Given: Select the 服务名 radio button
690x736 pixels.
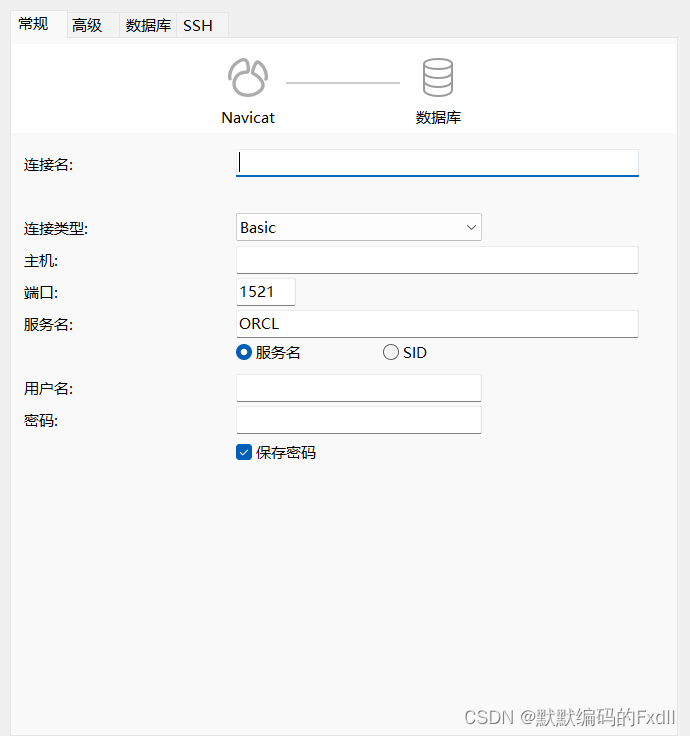Looking at the screenshot, I should (244, 353).
